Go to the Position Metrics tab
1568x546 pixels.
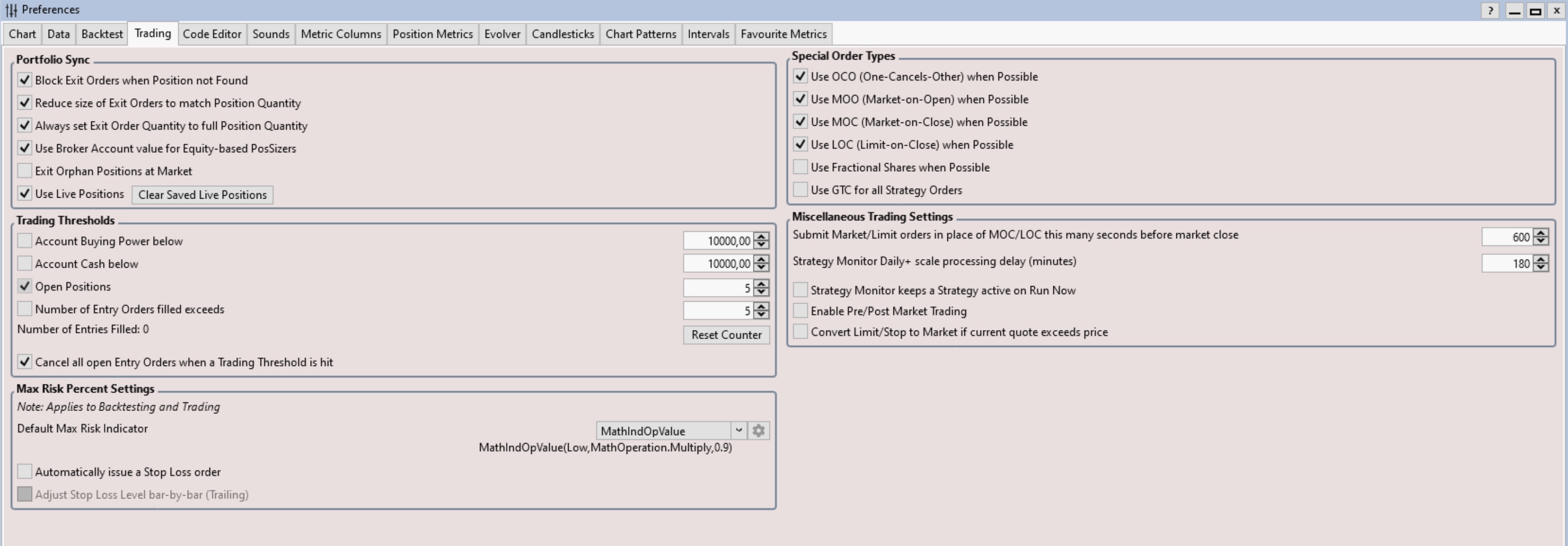pyautogui.click(x=432, y=34)
